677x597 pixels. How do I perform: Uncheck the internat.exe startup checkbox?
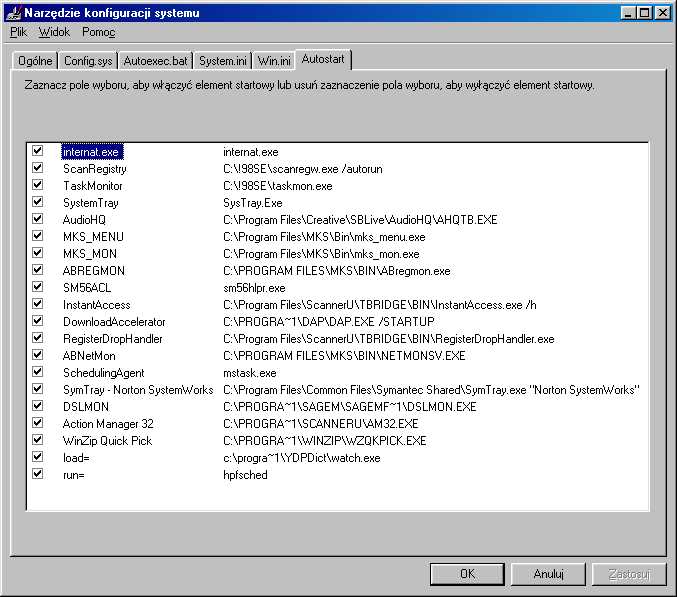coord(38,151)
